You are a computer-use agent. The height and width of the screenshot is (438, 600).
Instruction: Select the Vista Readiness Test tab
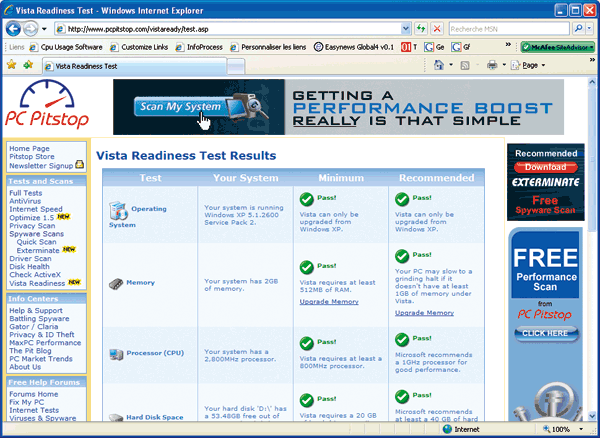[x=135, y=66]
